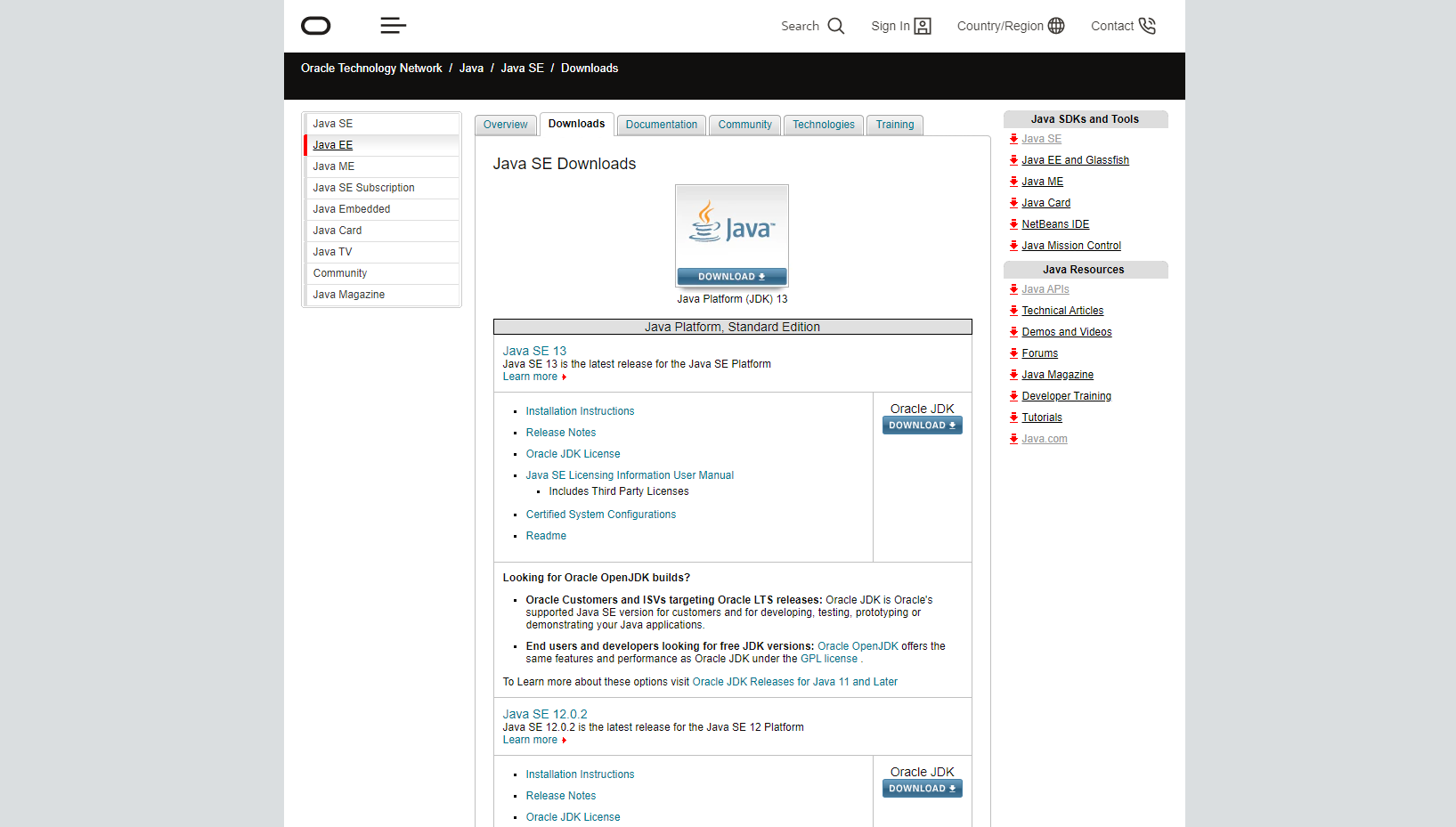Open the Java.com link
The width and height of the screenshot is (1456, 827).
point(1045,439)
